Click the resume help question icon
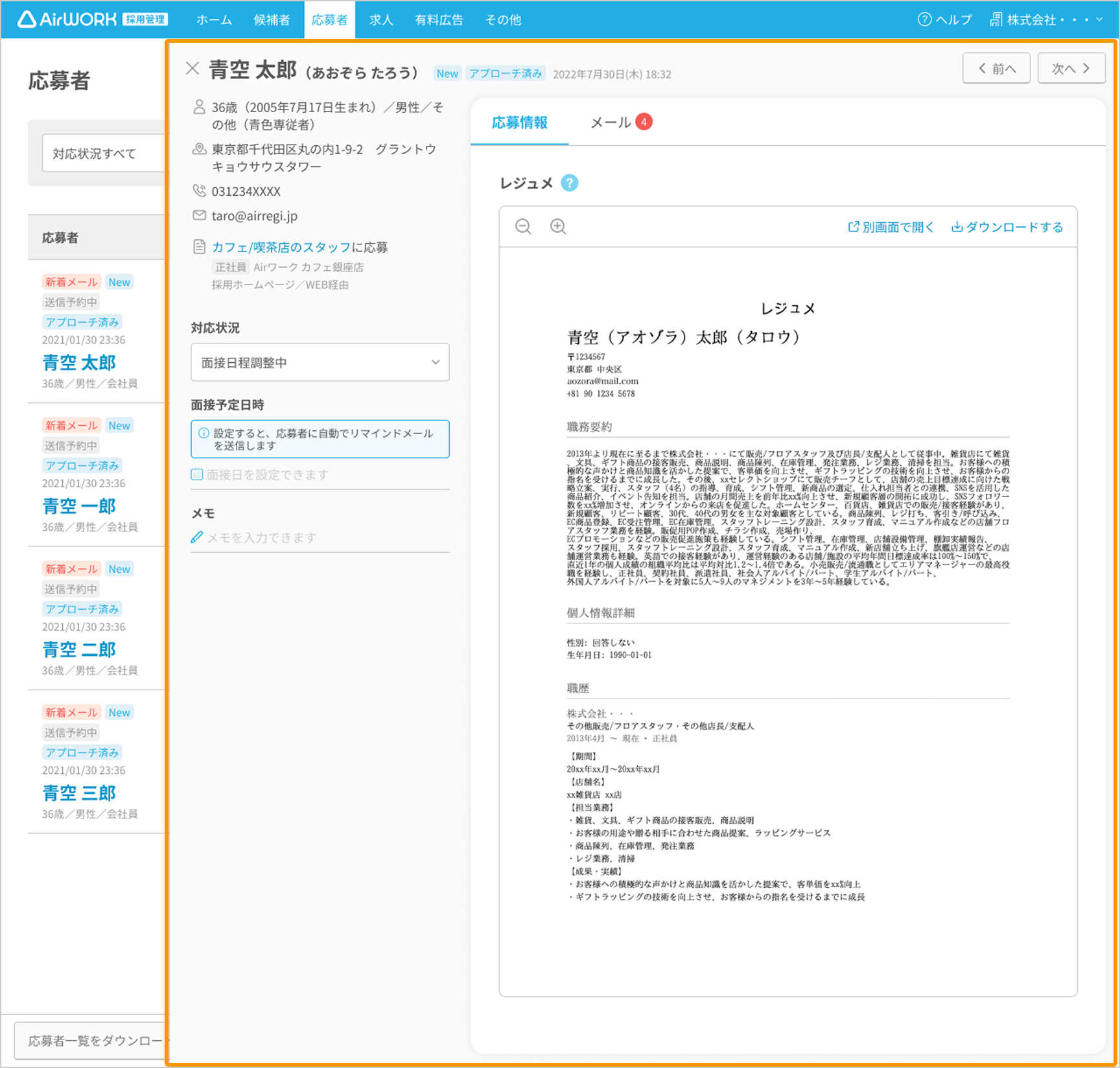The image size is (1120, 1068). [569, 183]
